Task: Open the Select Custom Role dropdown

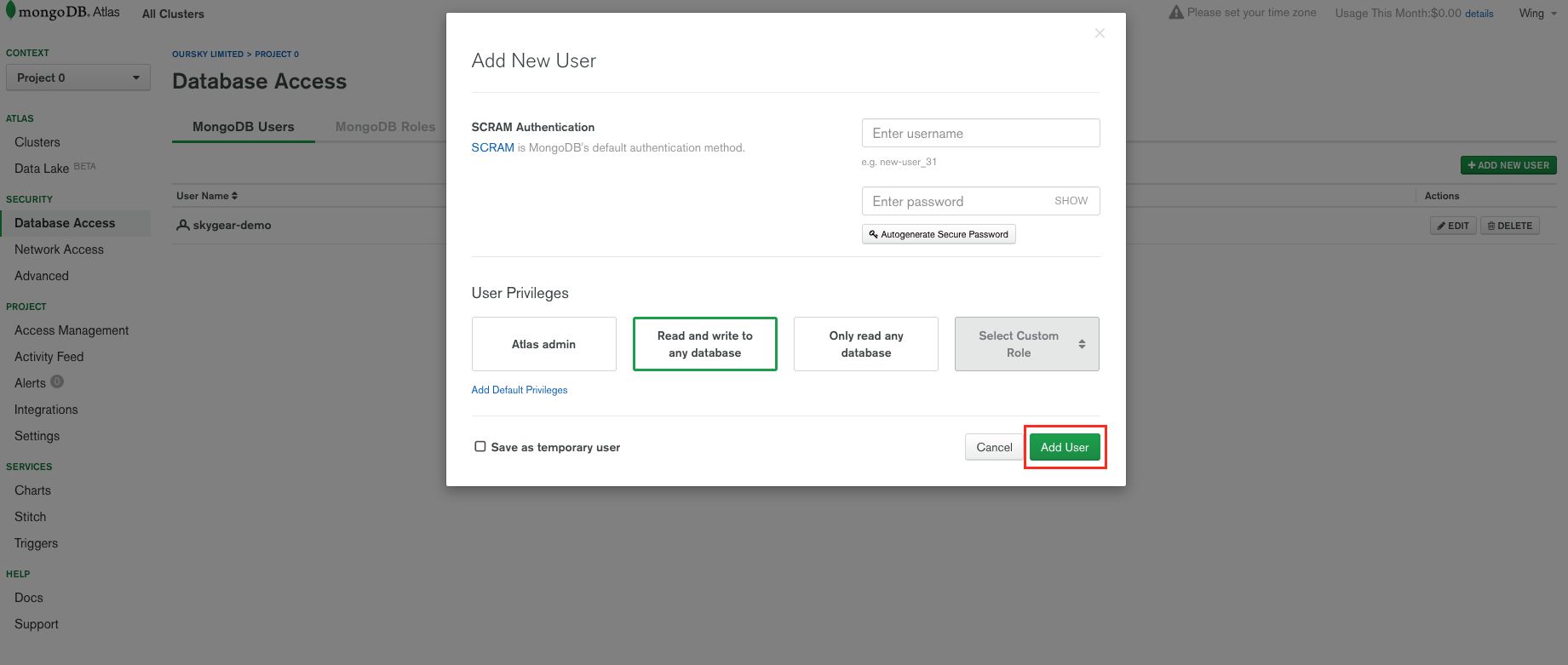Action: tap(1026, 344)
